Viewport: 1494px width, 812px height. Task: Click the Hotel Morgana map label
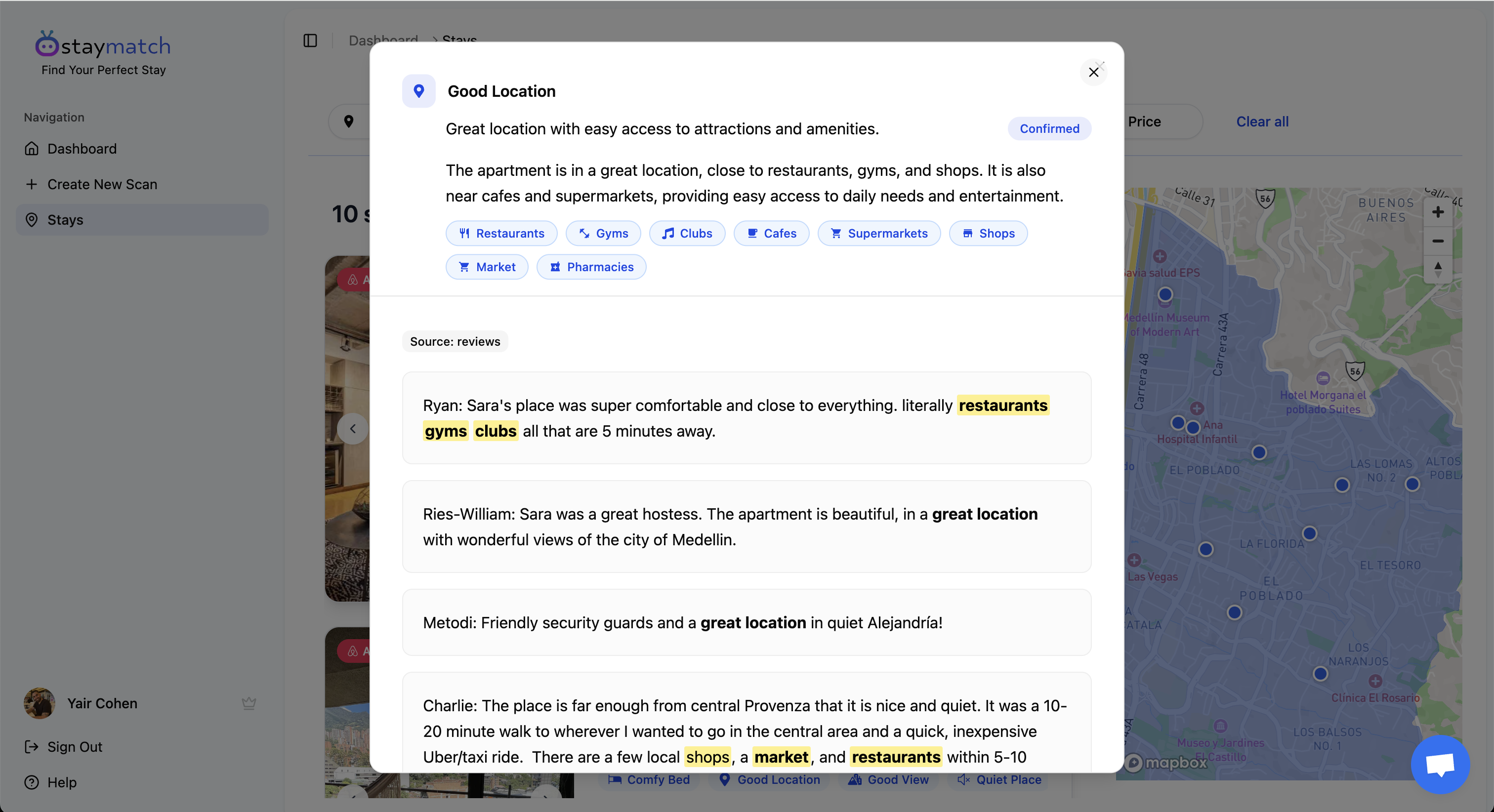tap(1323, 402)
